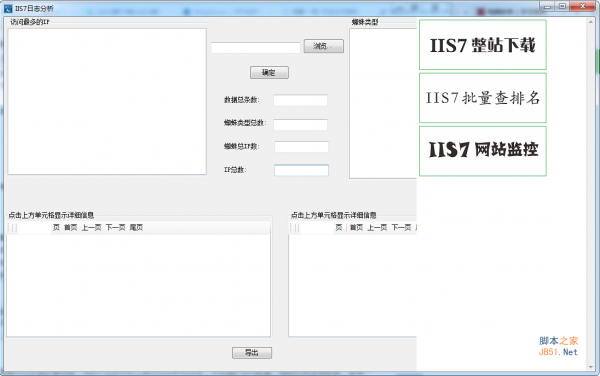Close the IIS7日志分析 window

point(583,6)
